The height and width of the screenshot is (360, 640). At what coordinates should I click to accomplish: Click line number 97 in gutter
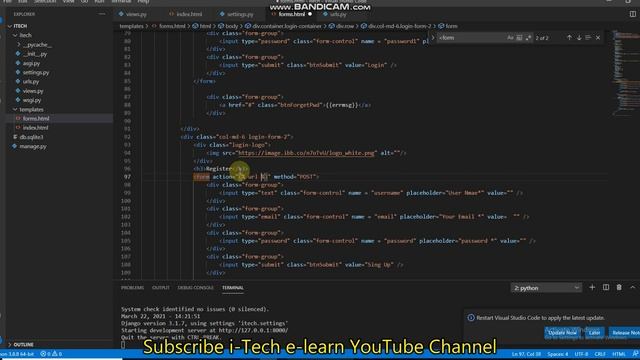coord(127,177)
